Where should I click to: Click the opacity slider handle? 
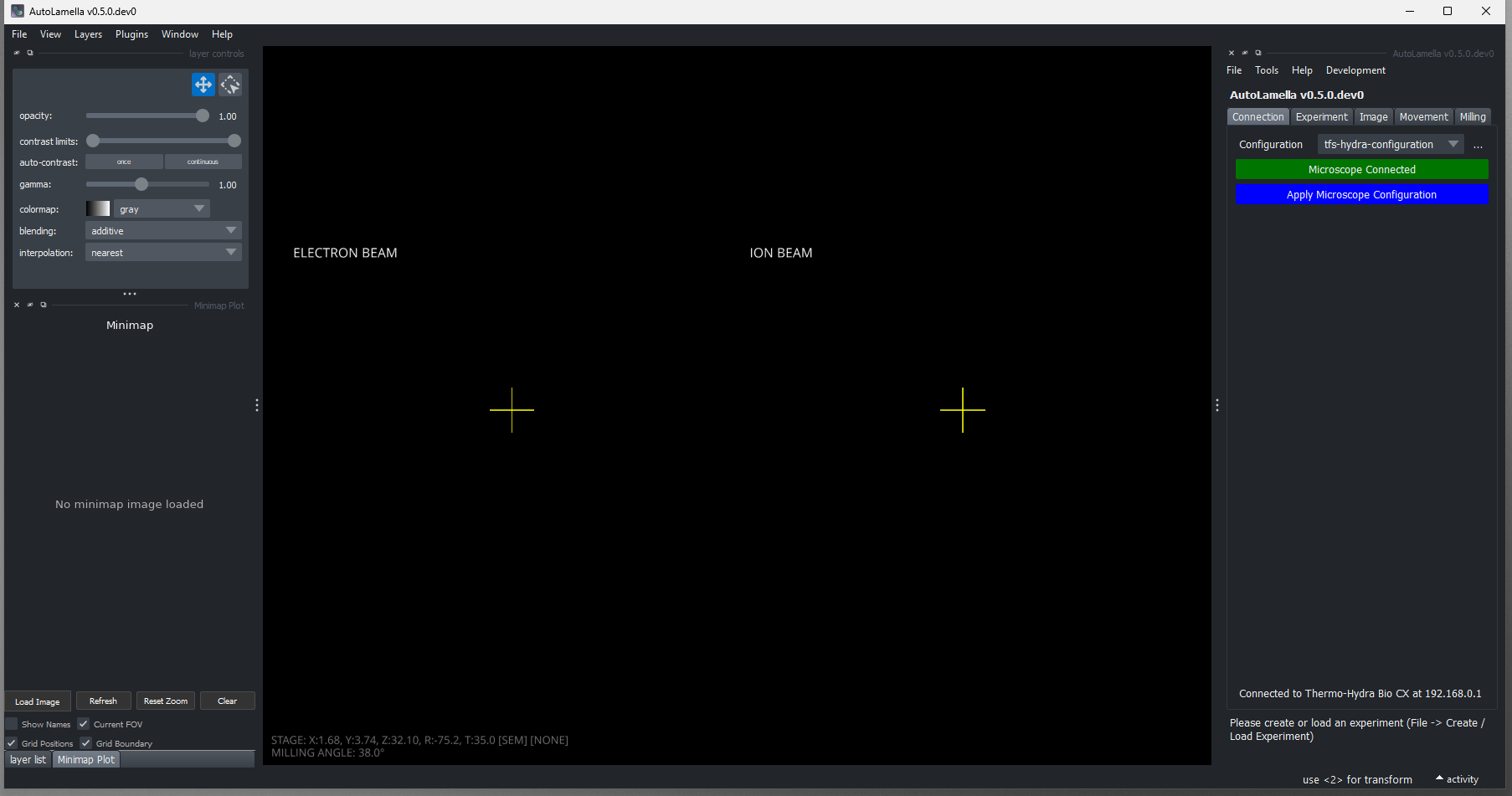[x=202, y=116]
